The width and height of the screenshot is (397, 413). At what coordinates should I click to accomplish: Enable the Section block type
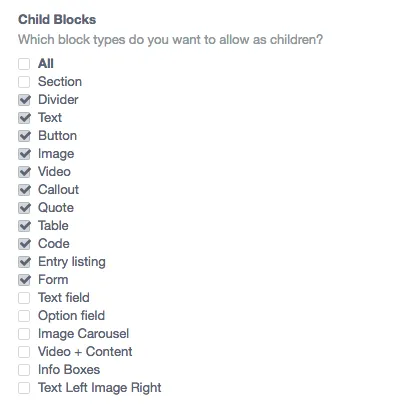pos(24,82)
